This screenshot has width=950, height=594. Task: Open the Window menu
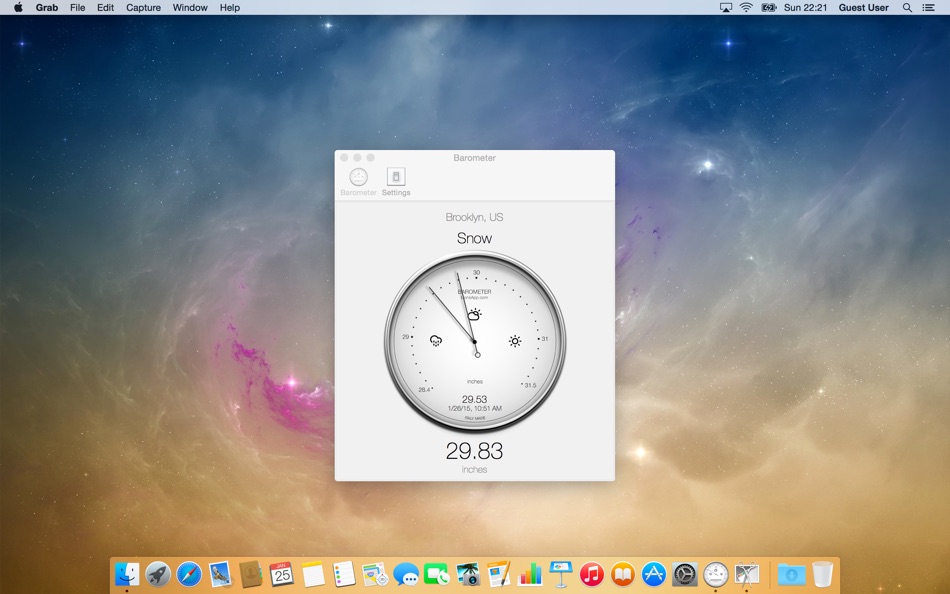(189, 7)
